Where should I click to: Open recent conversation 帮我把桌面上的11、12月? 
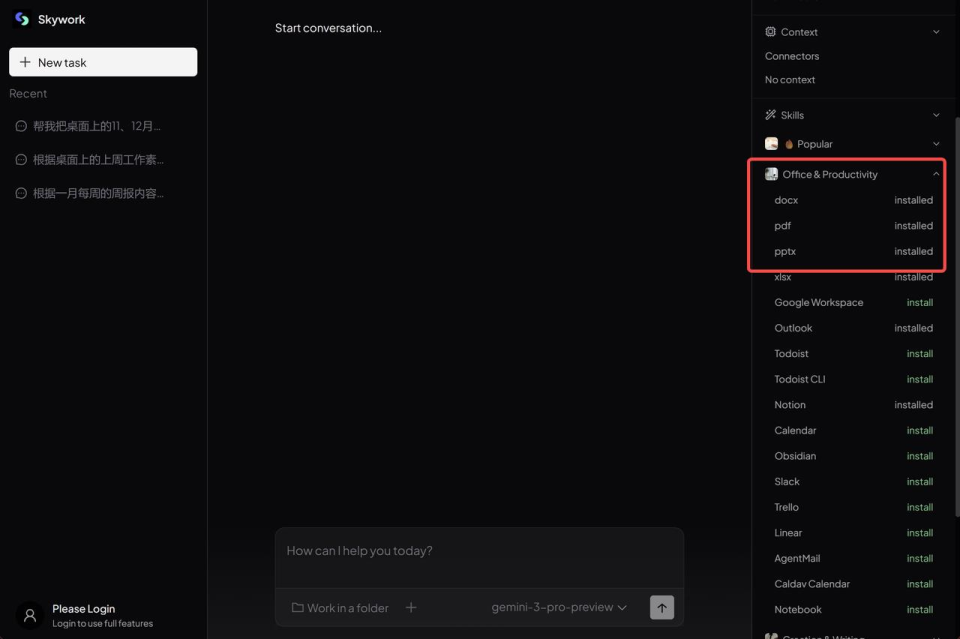pyautogui.click(x=97, y=126)
